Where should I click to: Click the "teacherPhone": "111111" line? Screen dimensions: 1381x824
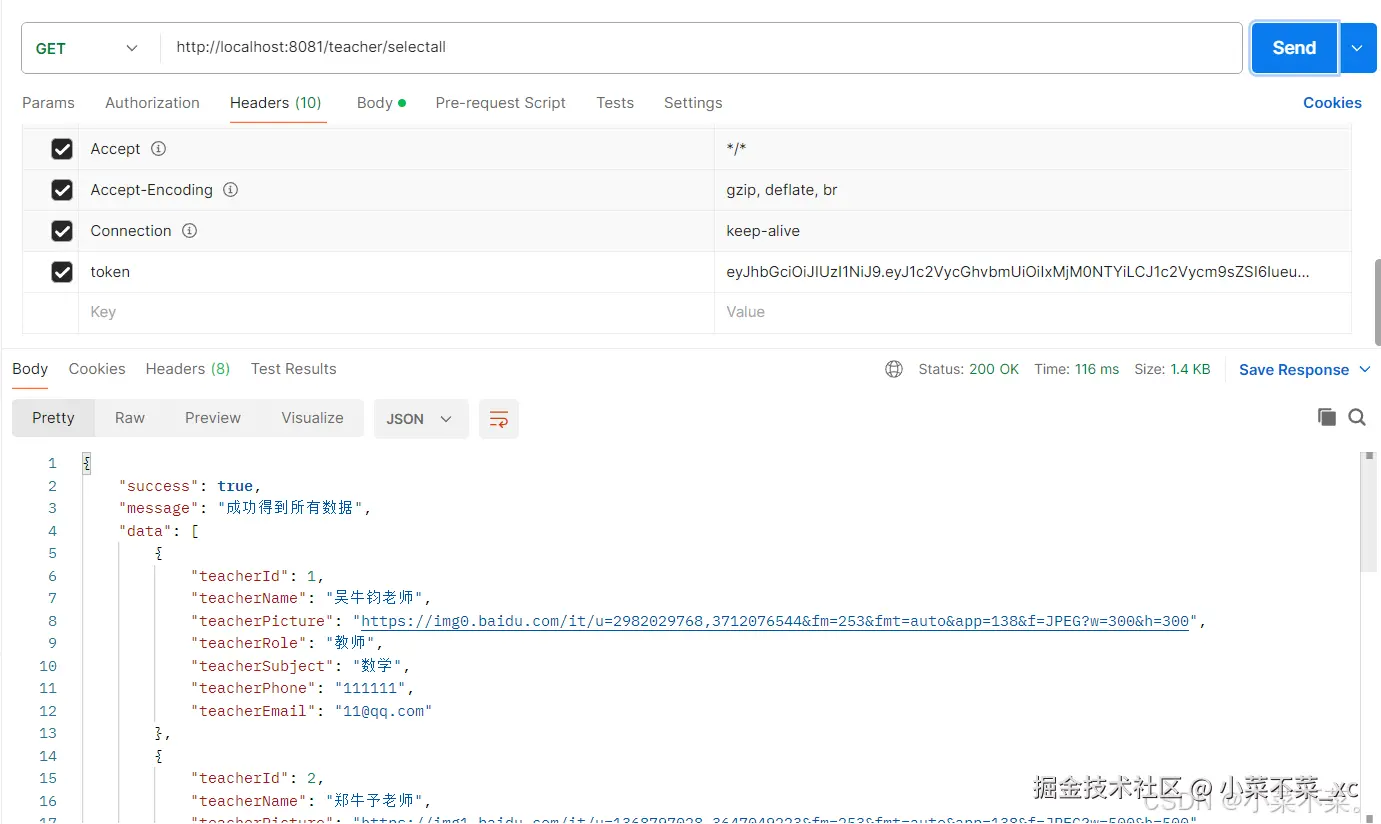tap(303, 688)
